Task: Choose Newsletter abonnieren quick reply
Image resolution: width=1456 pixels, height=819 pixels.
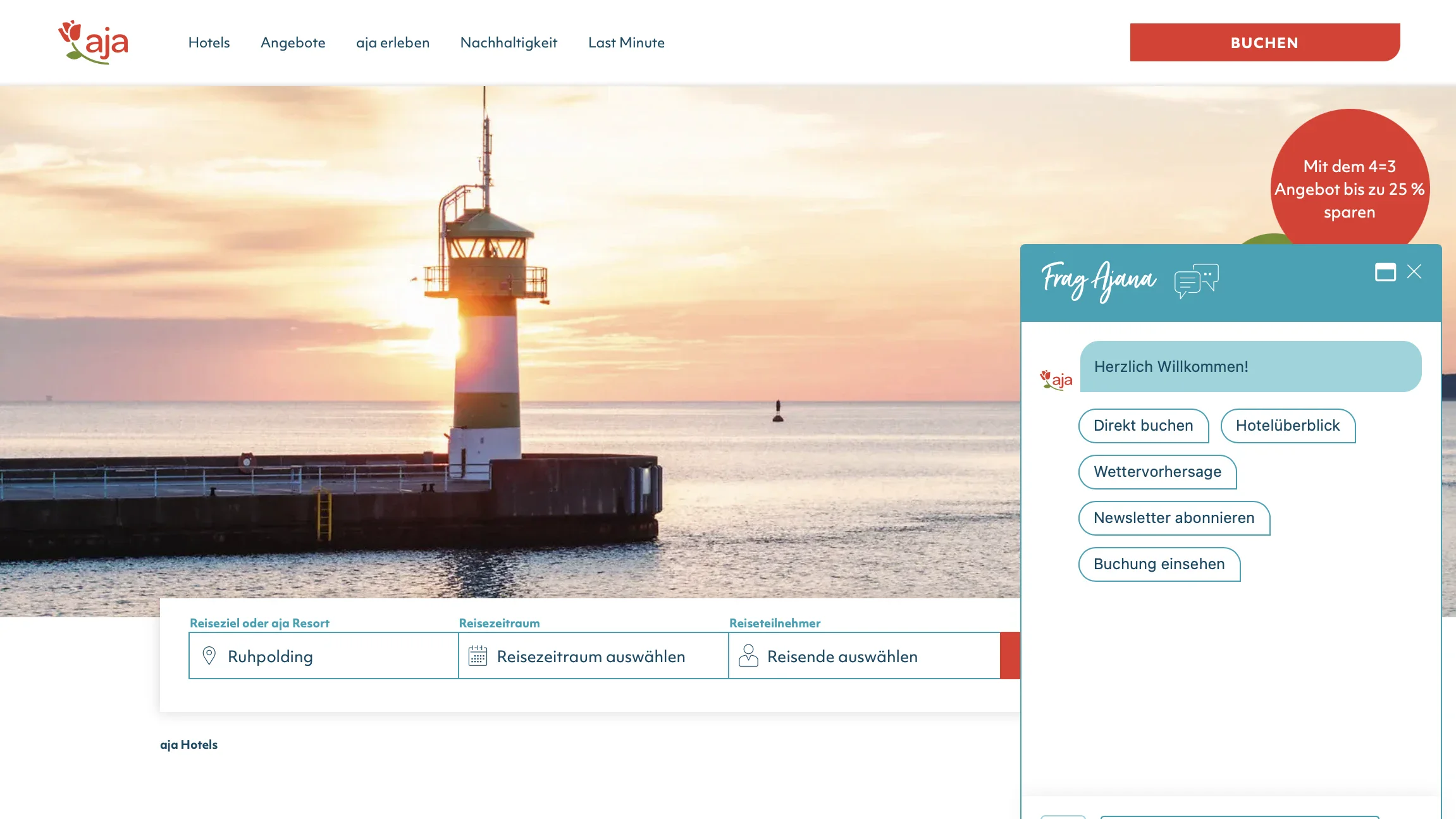Action: pyautogui.click(x=1174, y=518)
